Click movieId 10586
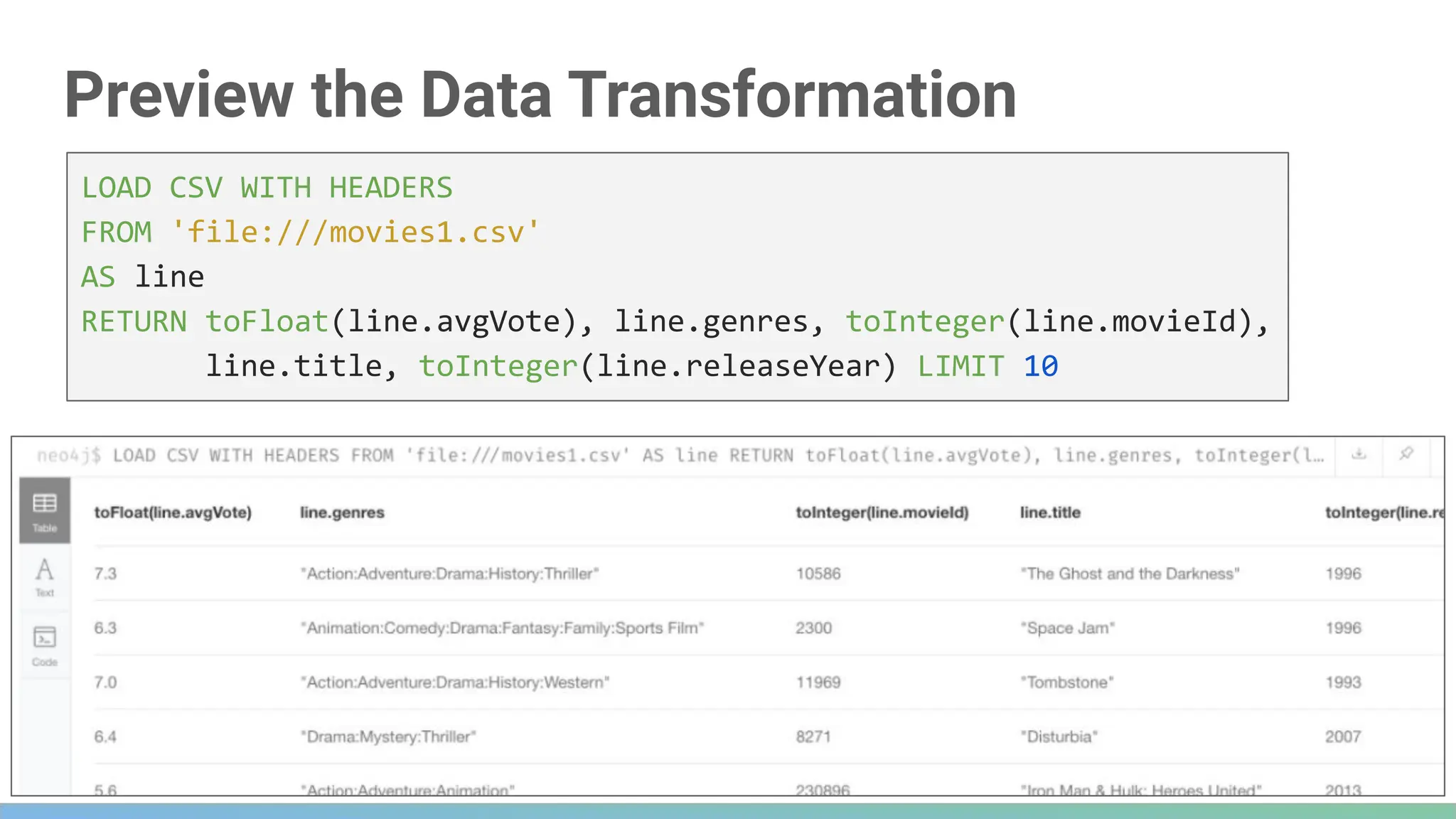The image size is (1456, 819). [818, 574]
